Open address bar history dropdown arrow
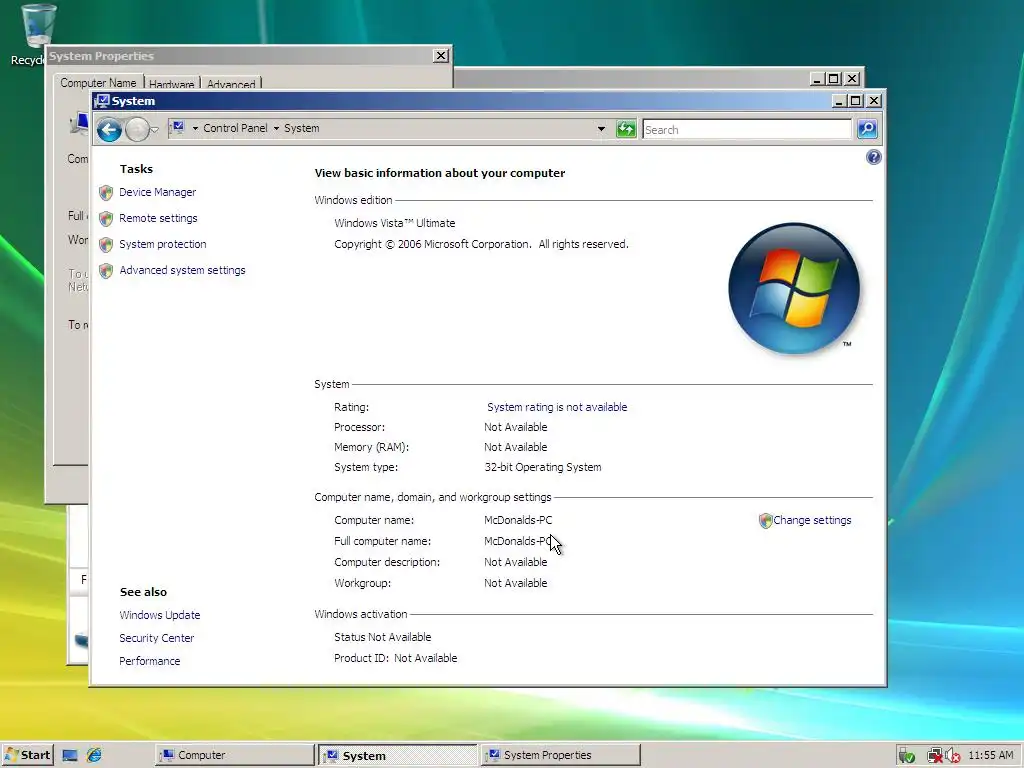The image size is (1024, 768). click(x=601, y=129)
